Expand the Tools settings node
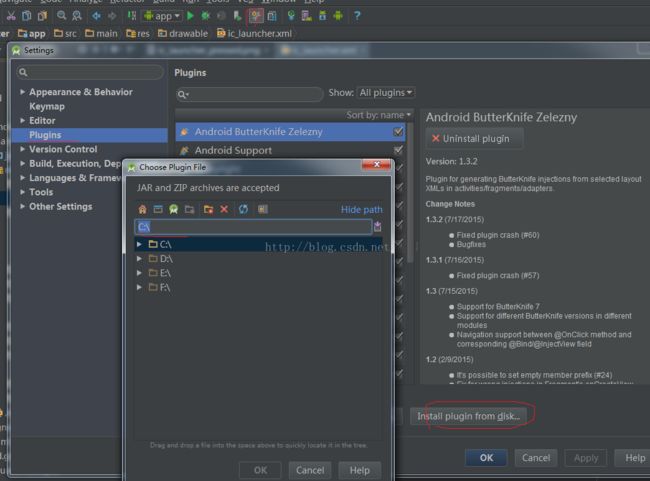The width and height of the screenshot is (650, 481). click(22, 192)
